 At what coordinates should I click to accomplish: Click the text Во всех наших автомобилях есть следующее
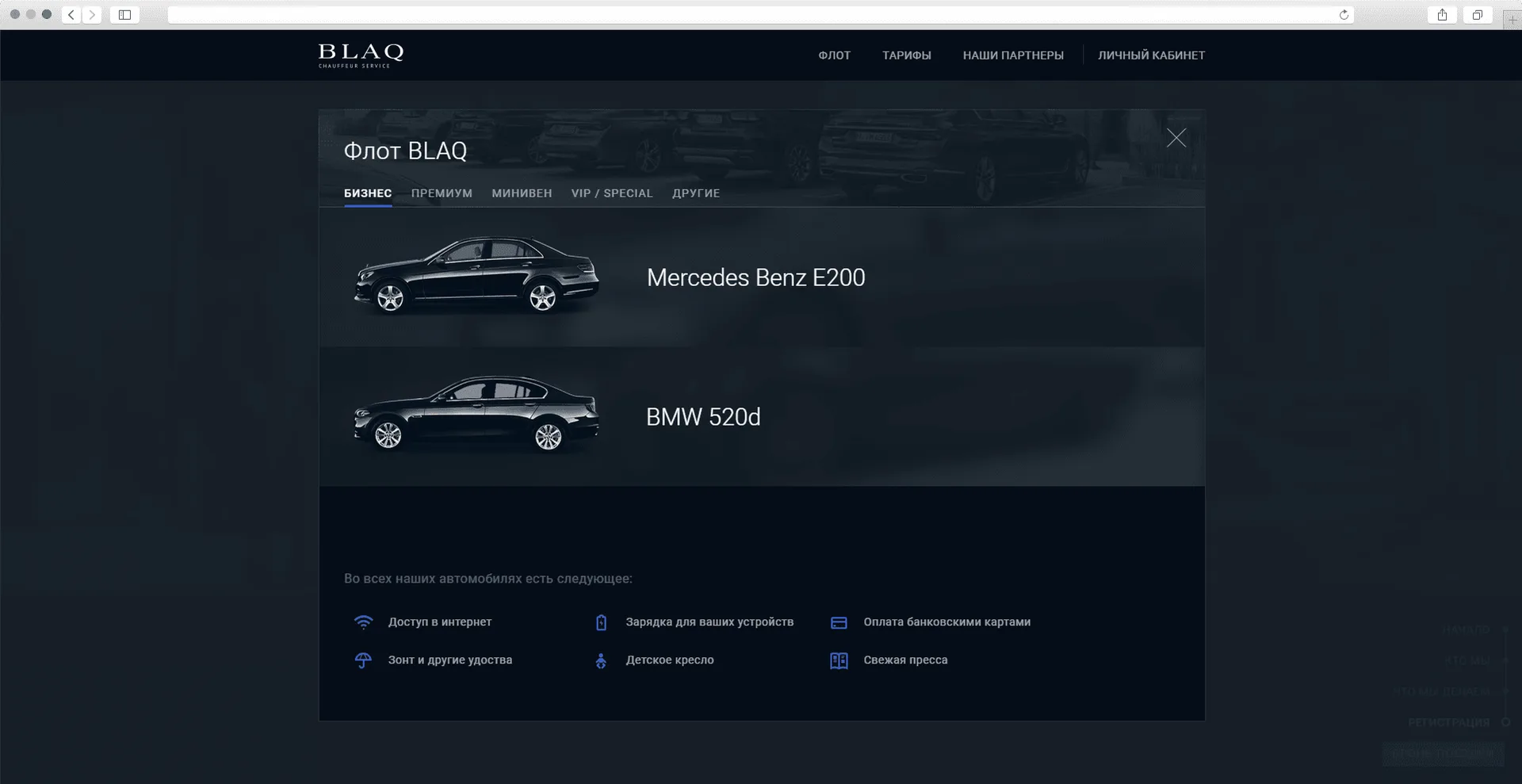click(488, 579)
